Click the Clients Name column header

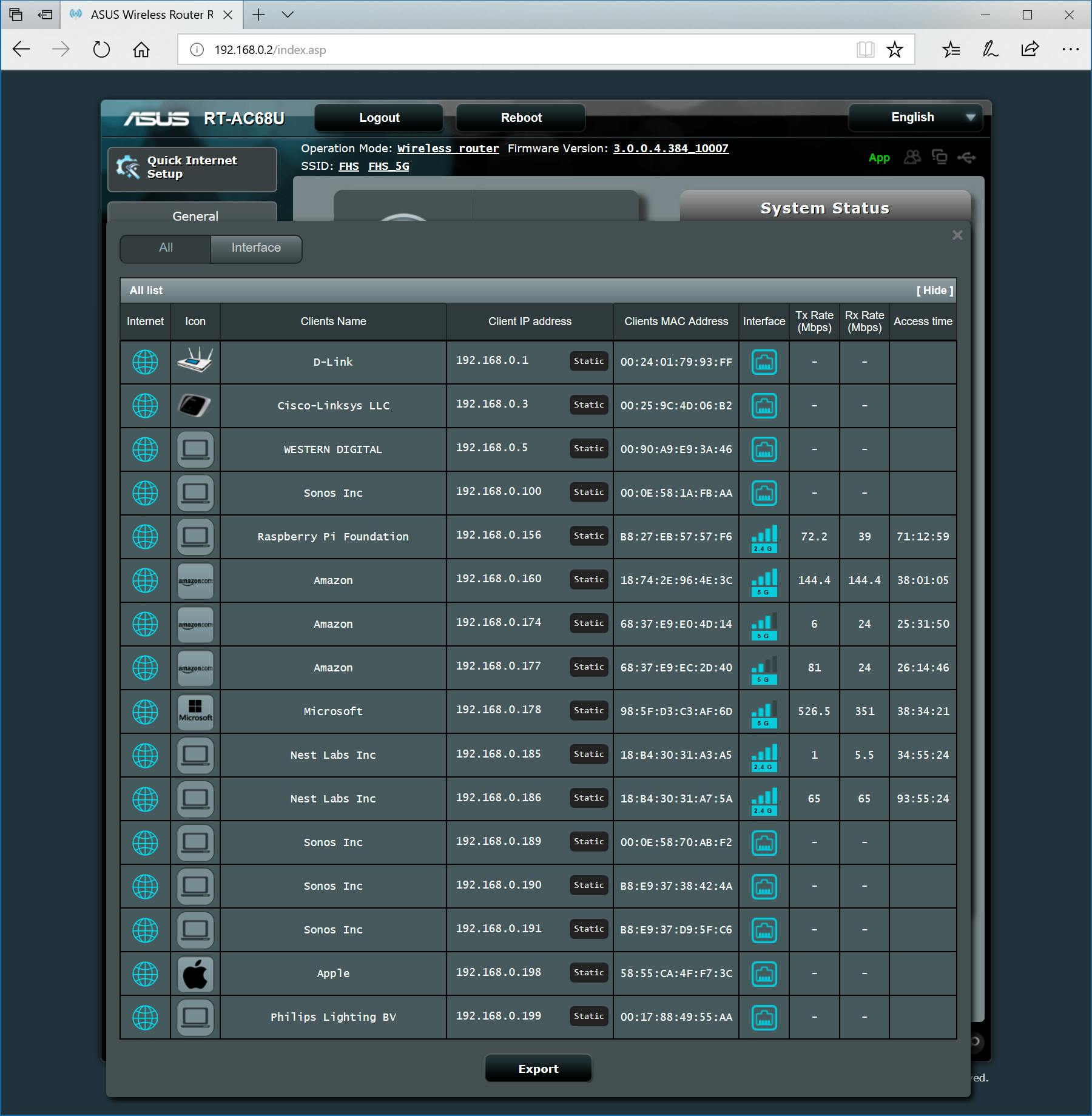tap(333, 321)
